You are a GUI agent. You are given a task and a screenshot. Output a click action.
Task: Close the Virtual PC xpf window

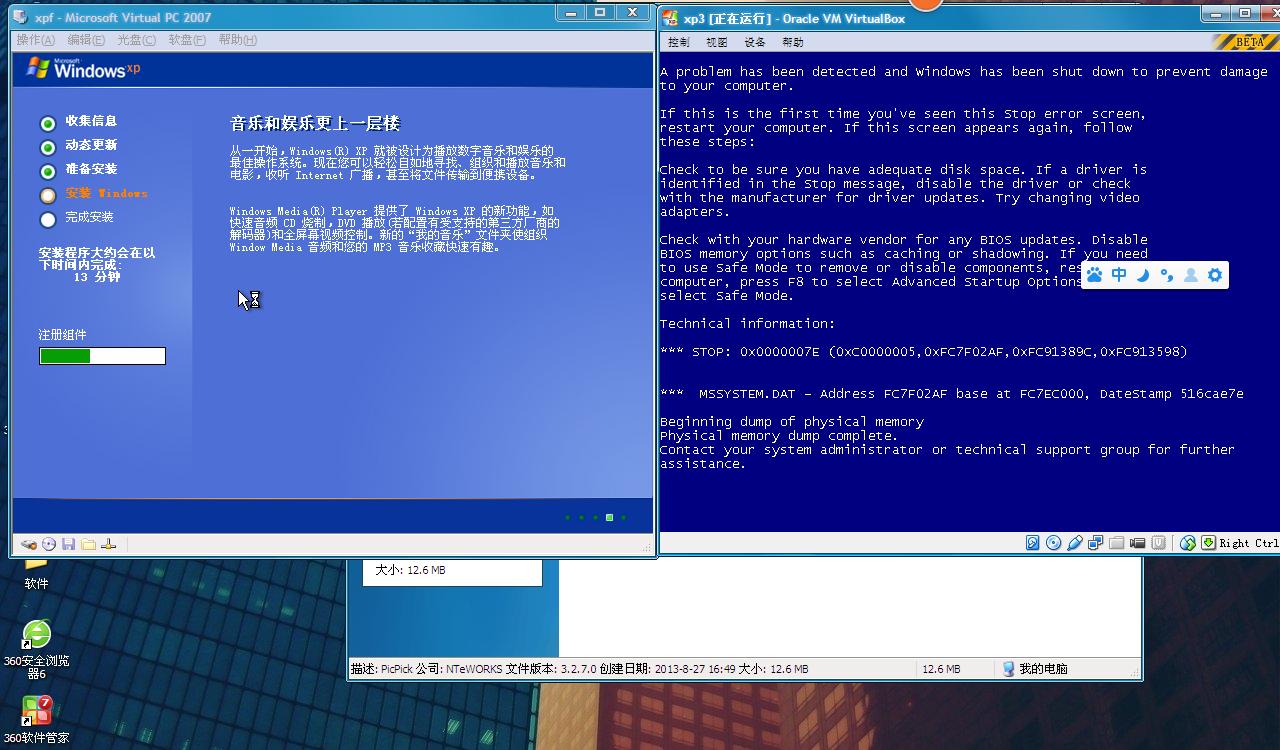click(633, 13)
